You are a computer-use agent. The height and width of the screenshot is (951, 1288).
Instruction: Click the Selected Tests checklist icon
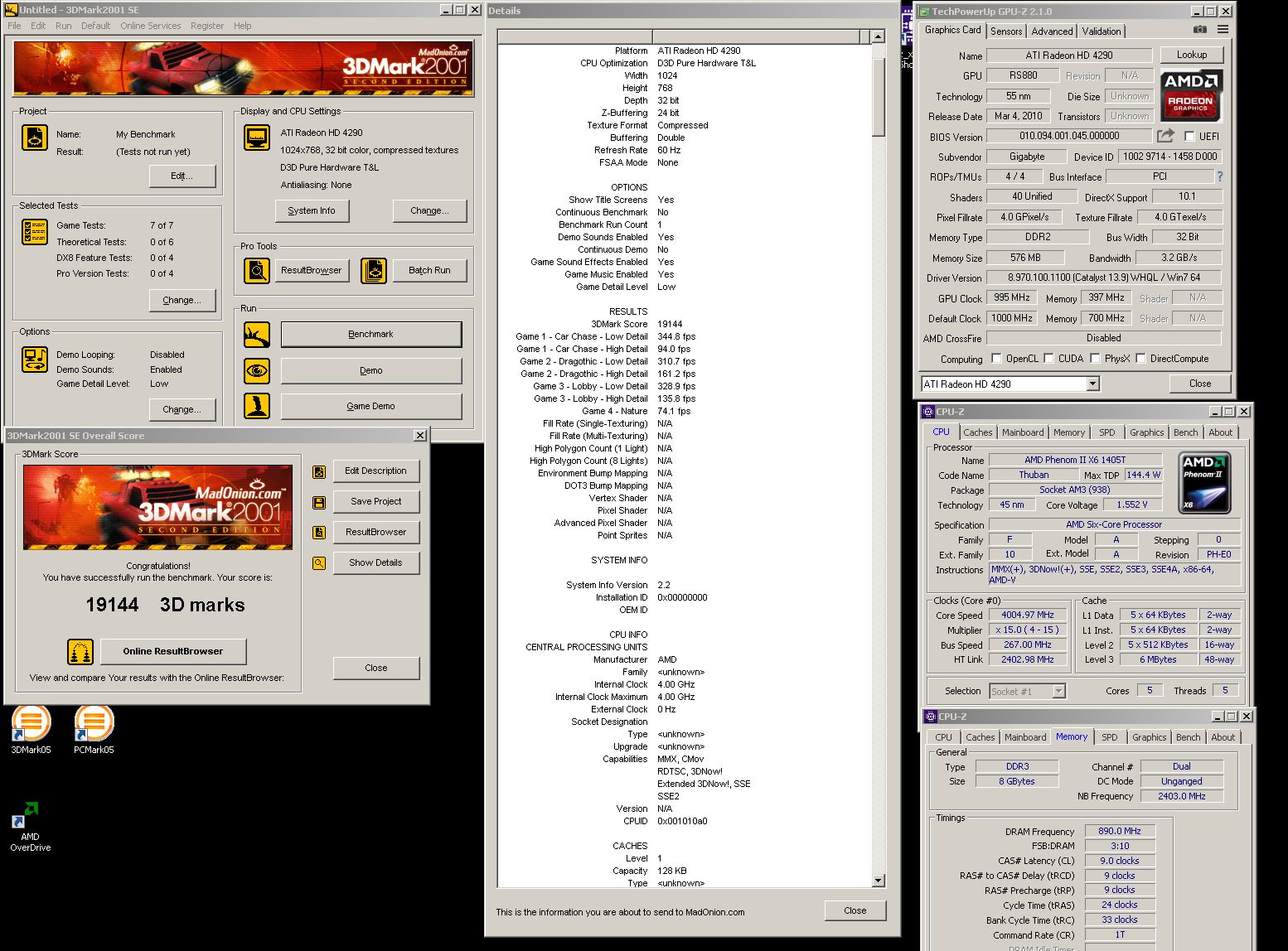35,232
